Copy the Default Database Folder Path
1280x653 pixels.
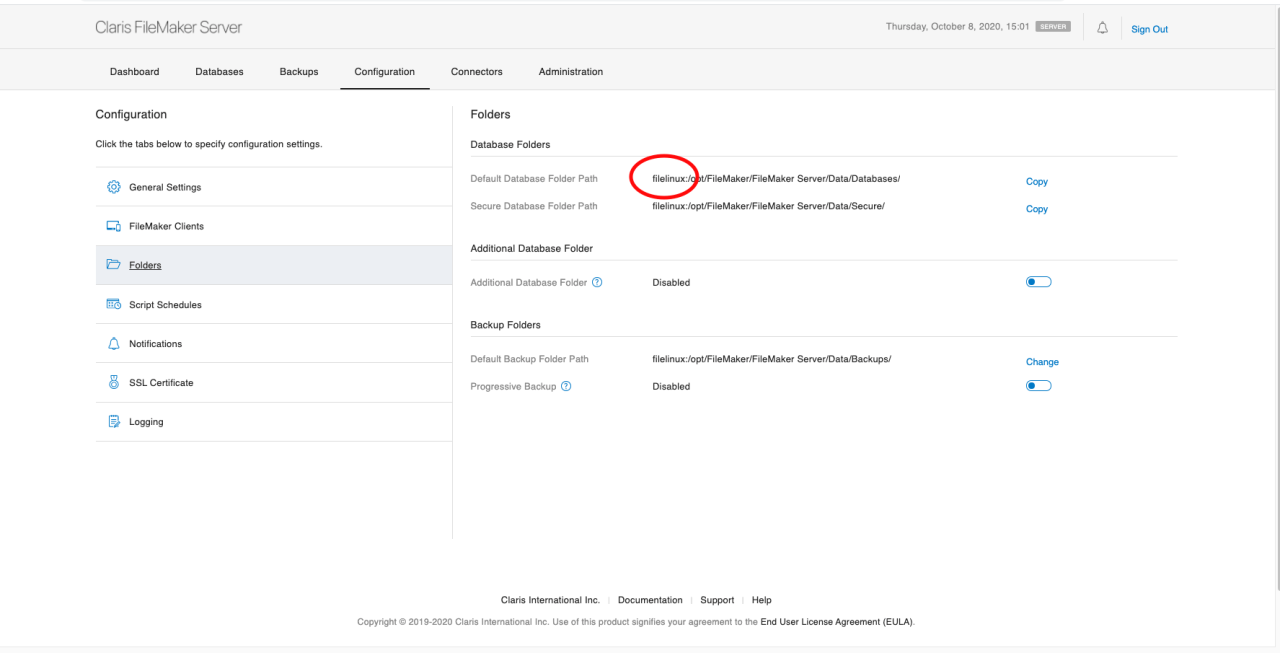coord(1037,182)
